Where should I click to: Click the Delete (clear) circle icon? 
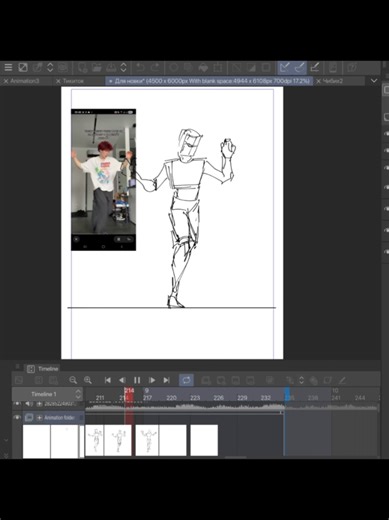click(x=174, y=68)
